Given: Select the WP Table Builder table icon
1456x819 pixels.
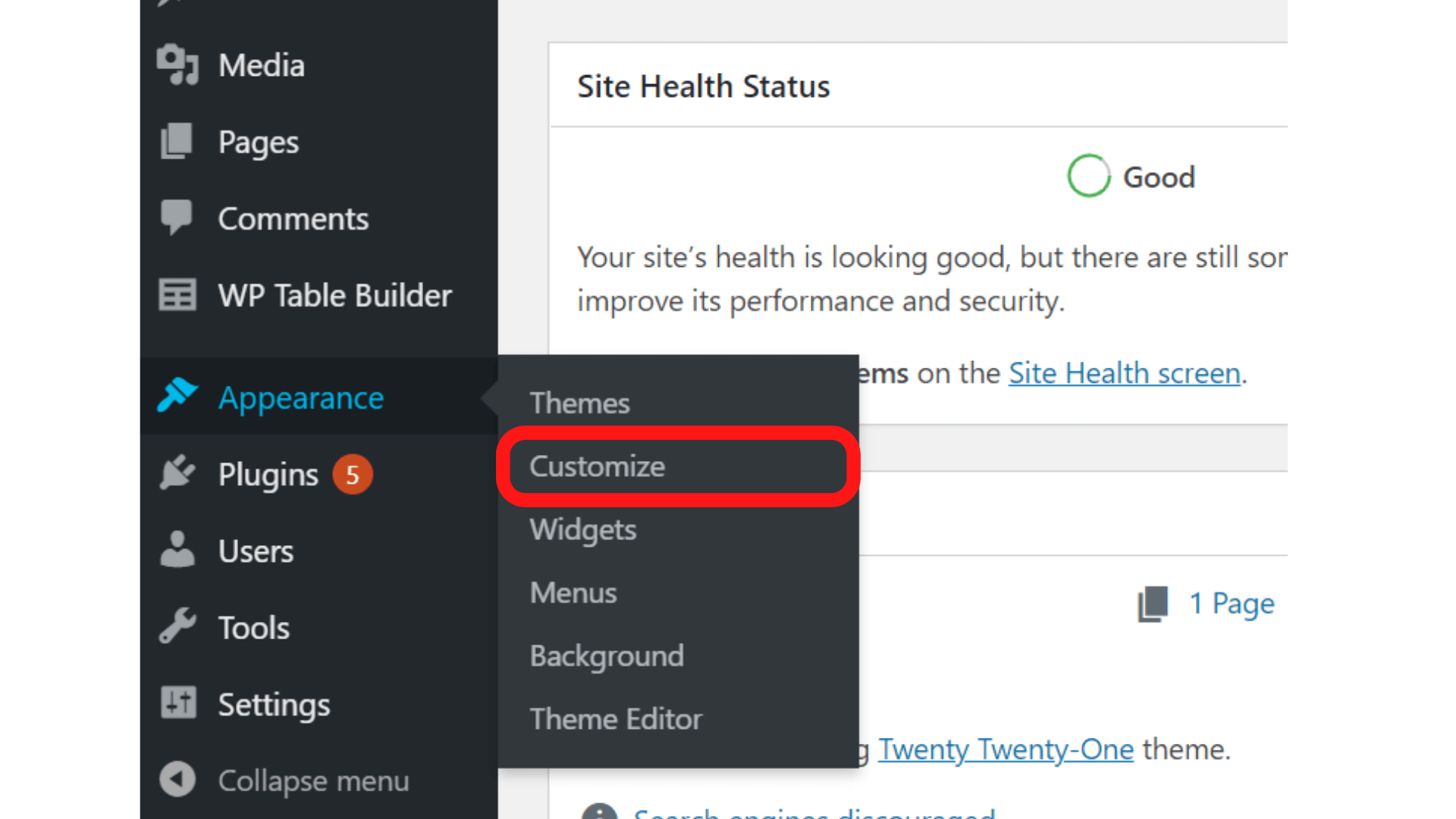Looking at the screenshot, I should 177,295.
